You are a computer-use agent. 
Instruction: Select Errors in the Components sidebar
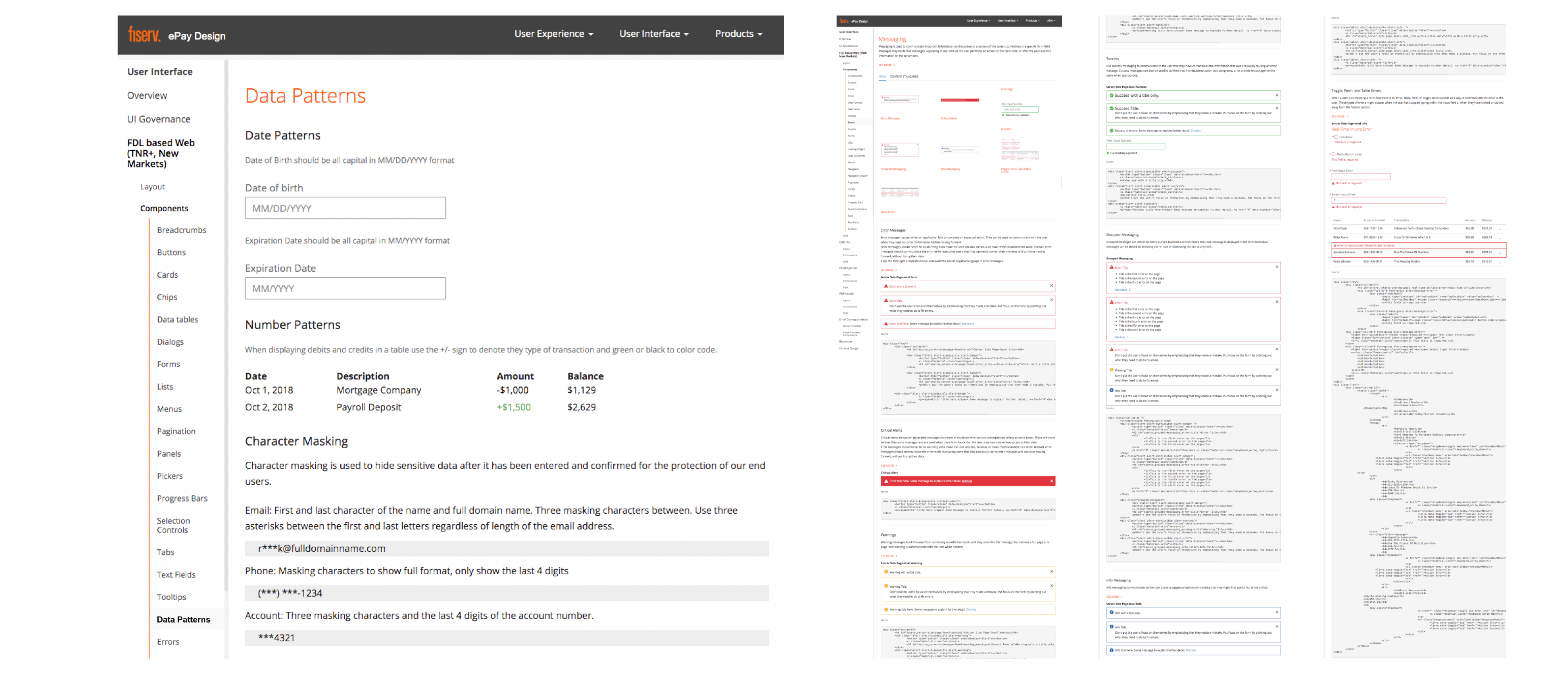coord(851,123)
